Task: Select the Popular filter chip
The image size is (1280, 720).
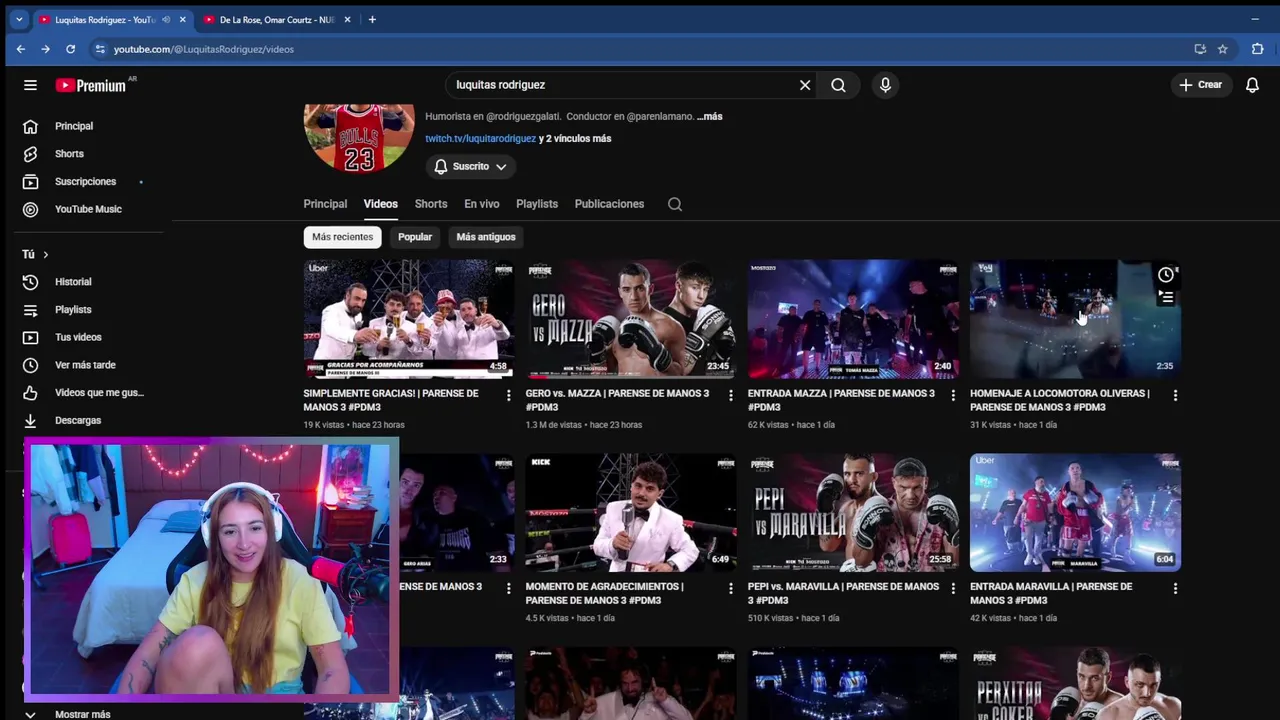Action: tap(415, 237)
